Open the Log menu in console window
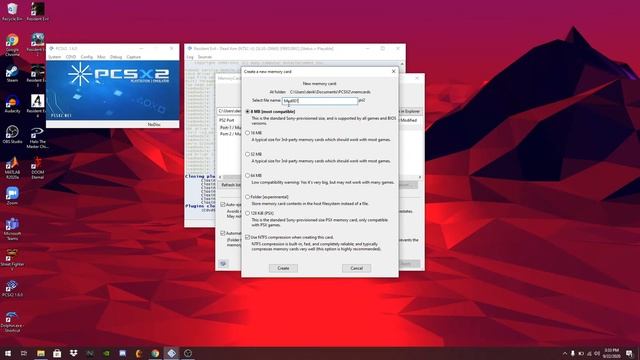The image size is (640, 360). [x=190, y=57]
